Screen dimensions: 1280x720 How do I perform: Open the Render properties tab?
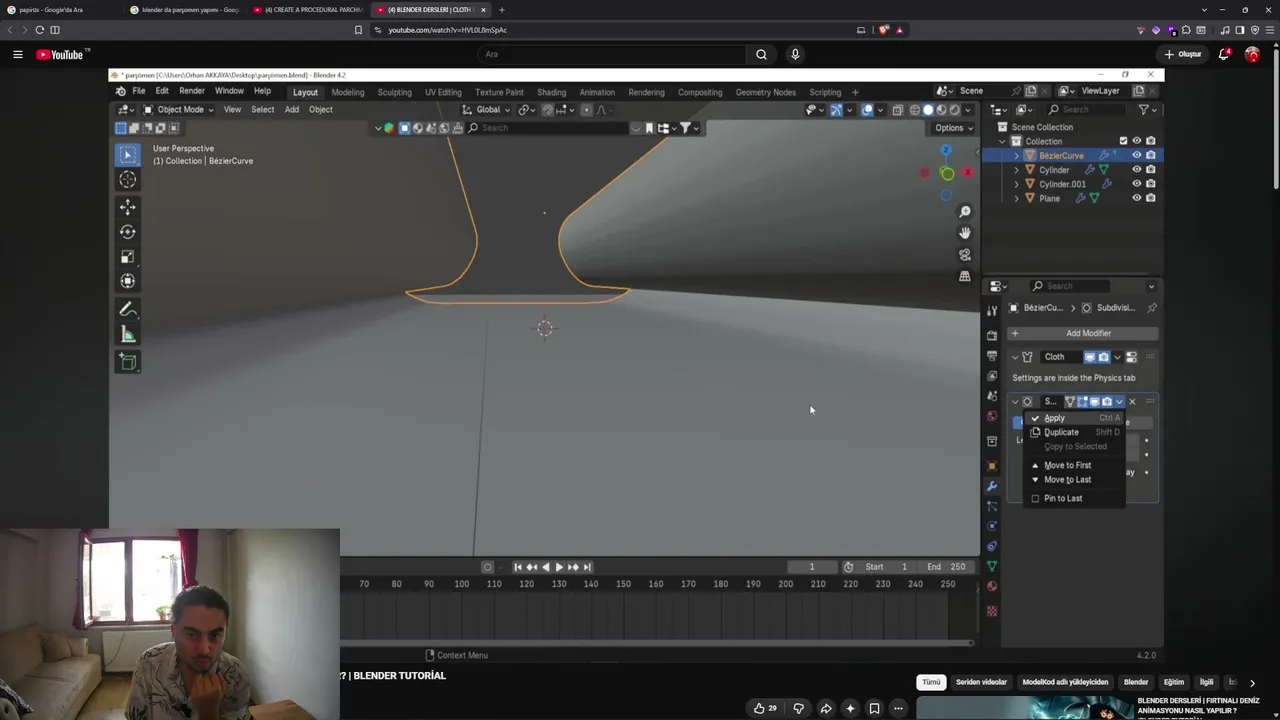tap(992, 336)
